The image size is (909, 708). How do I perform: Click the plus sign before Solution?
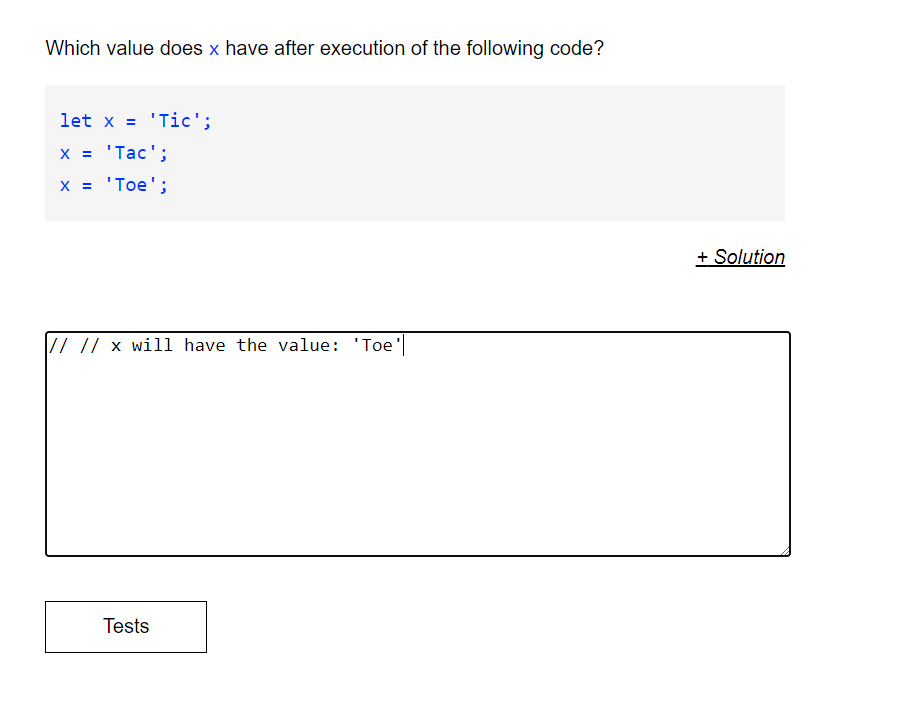point(703,257)
